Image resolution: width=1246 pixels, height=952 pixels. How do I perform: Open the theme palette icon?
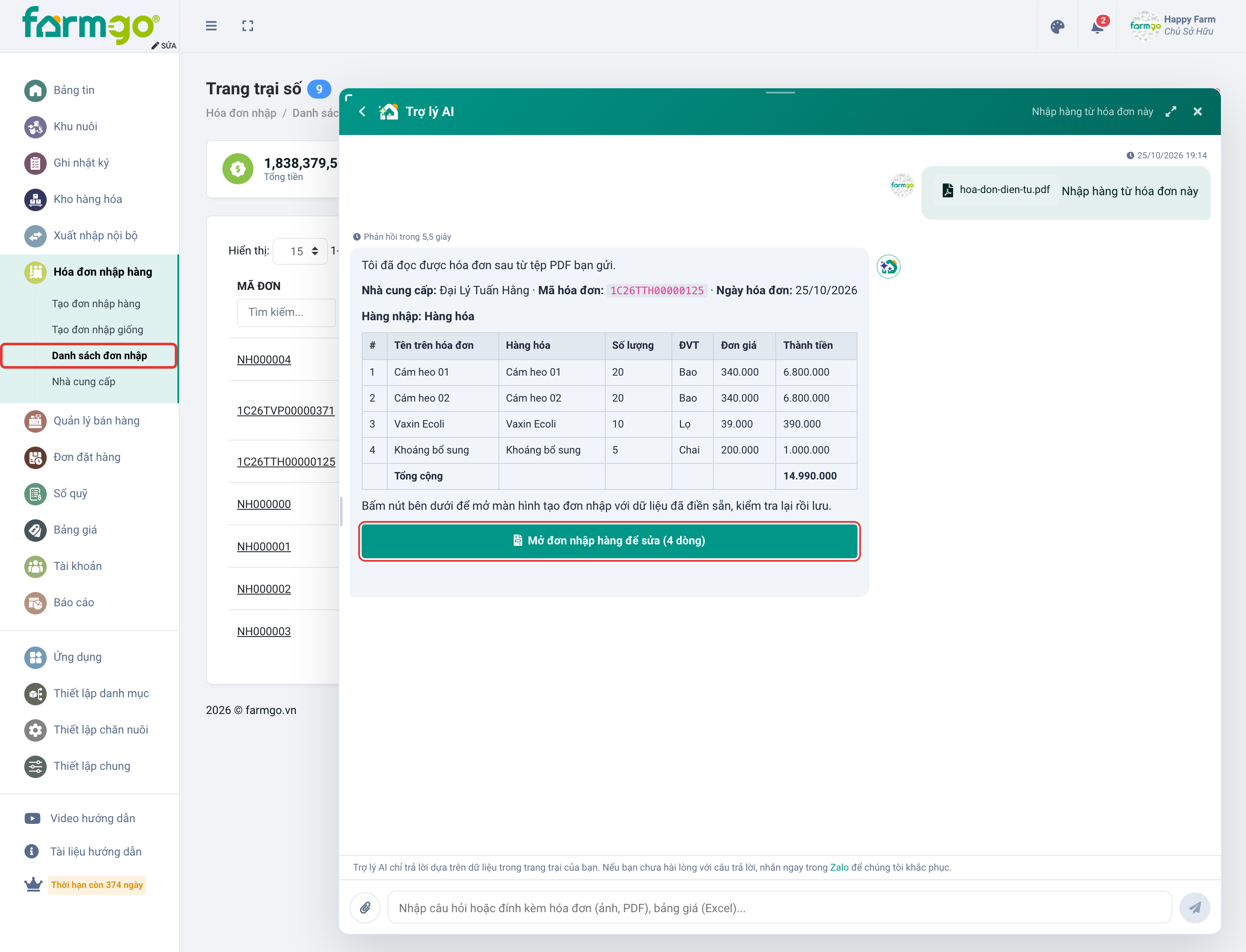[x=1057, y=27]
